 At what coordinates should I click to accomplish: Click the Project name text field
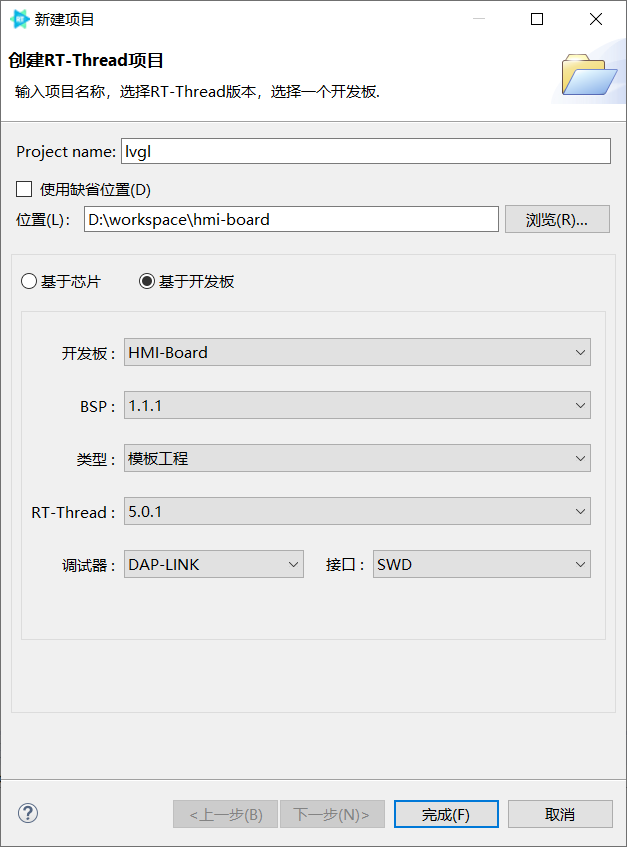(x=365, y=151)
